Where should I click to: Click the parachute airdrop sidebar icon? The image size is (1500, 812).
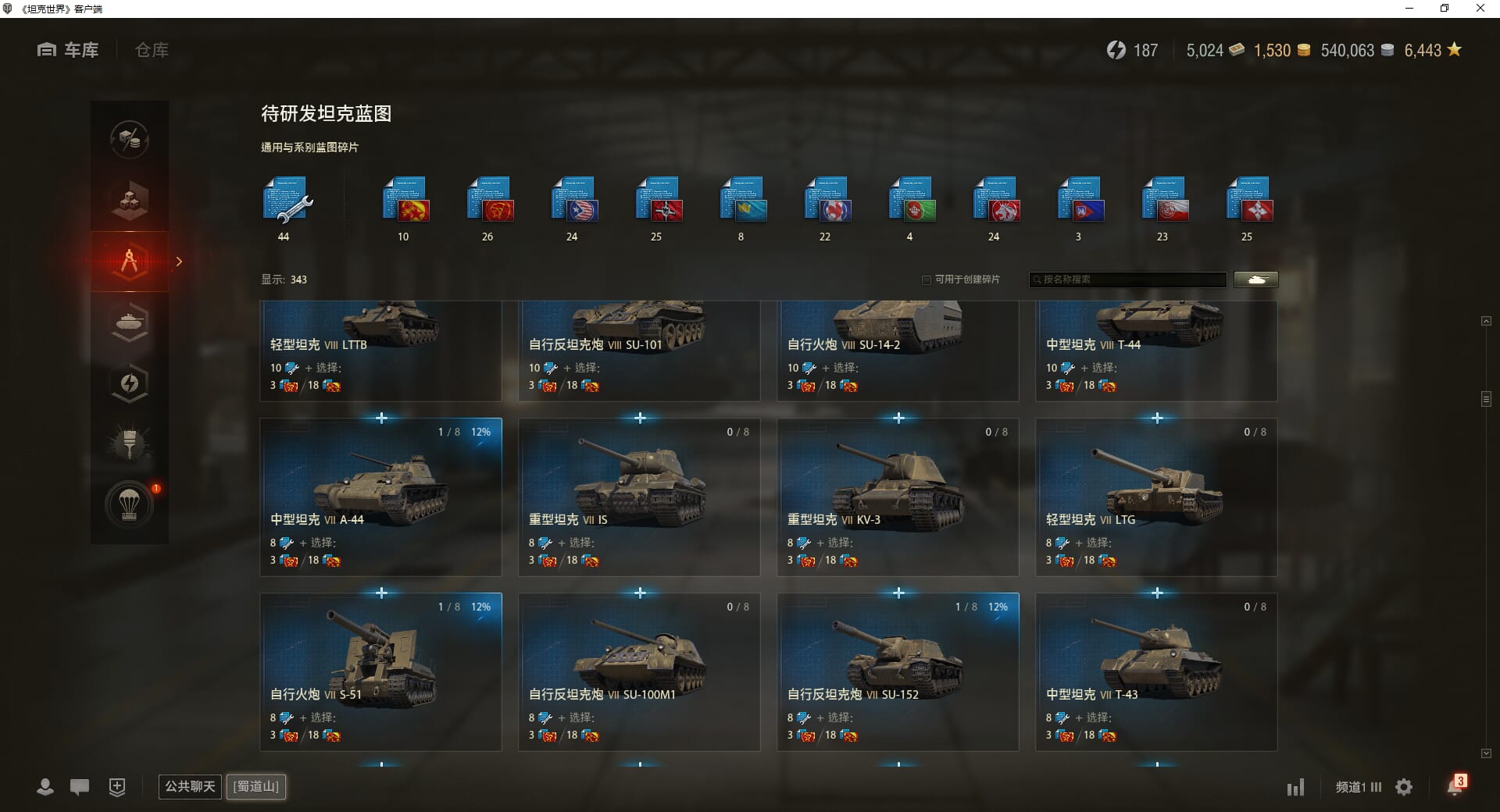(x=130, y=504)
